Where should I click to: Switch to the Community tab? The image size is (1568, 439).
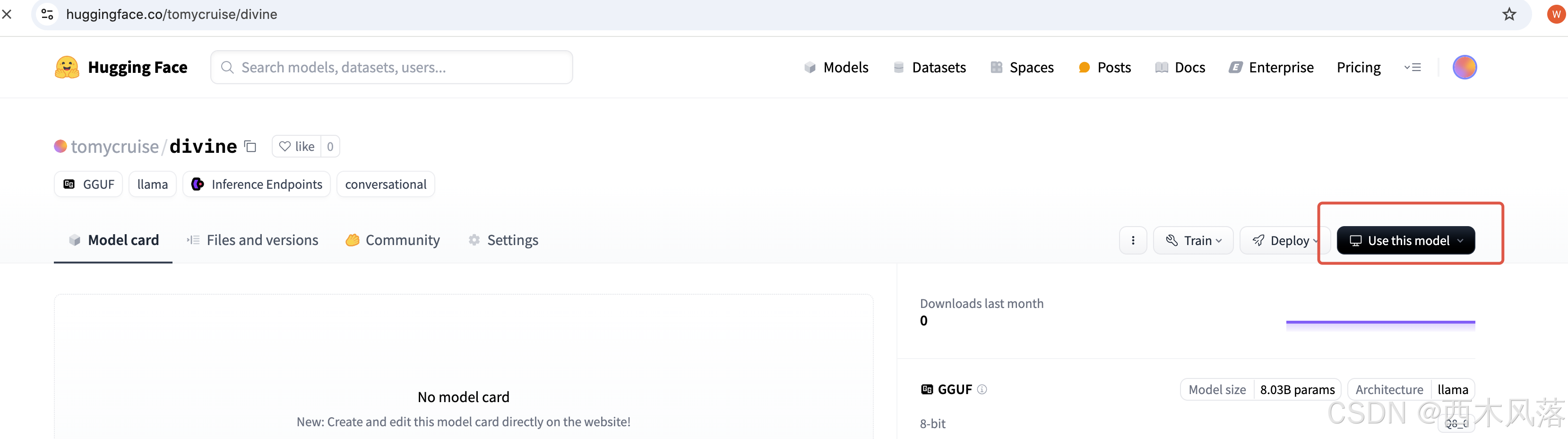(x=393, y=240)
